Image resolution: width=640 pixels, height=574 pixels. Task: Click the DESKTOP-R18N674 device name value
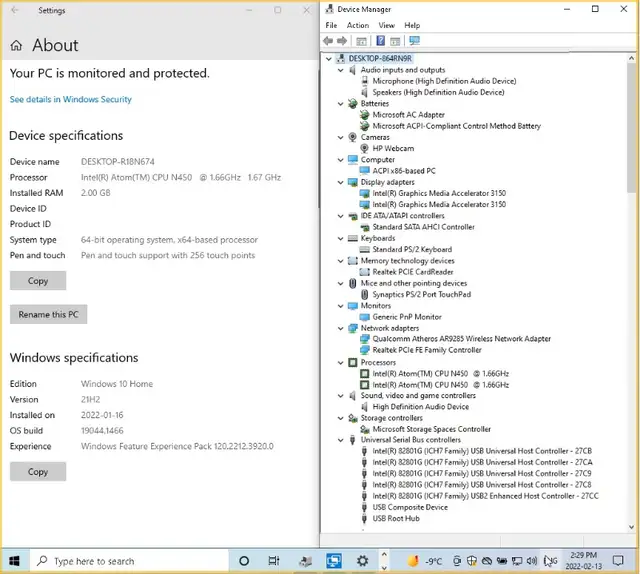[118, 162]
